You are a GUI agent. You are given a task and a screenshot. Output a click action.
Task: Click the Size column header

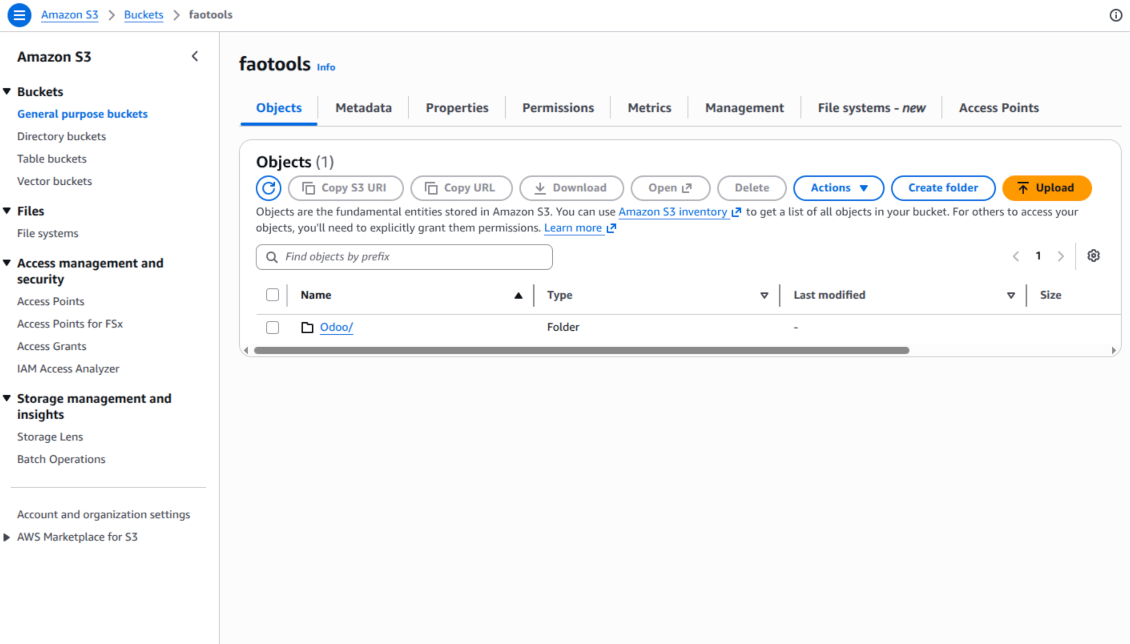[1051, 295]
